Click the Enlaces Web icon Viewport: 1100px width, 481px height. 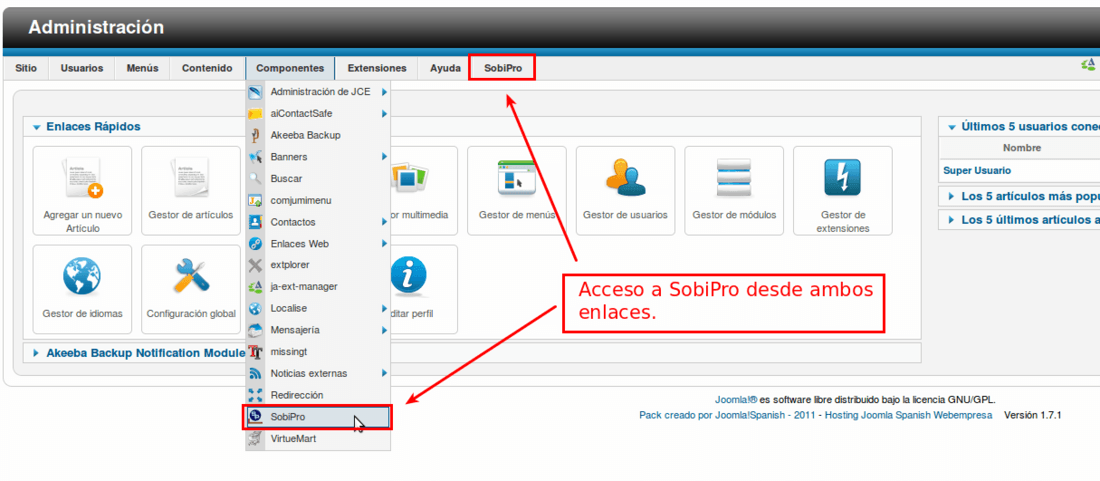[255, 244]
